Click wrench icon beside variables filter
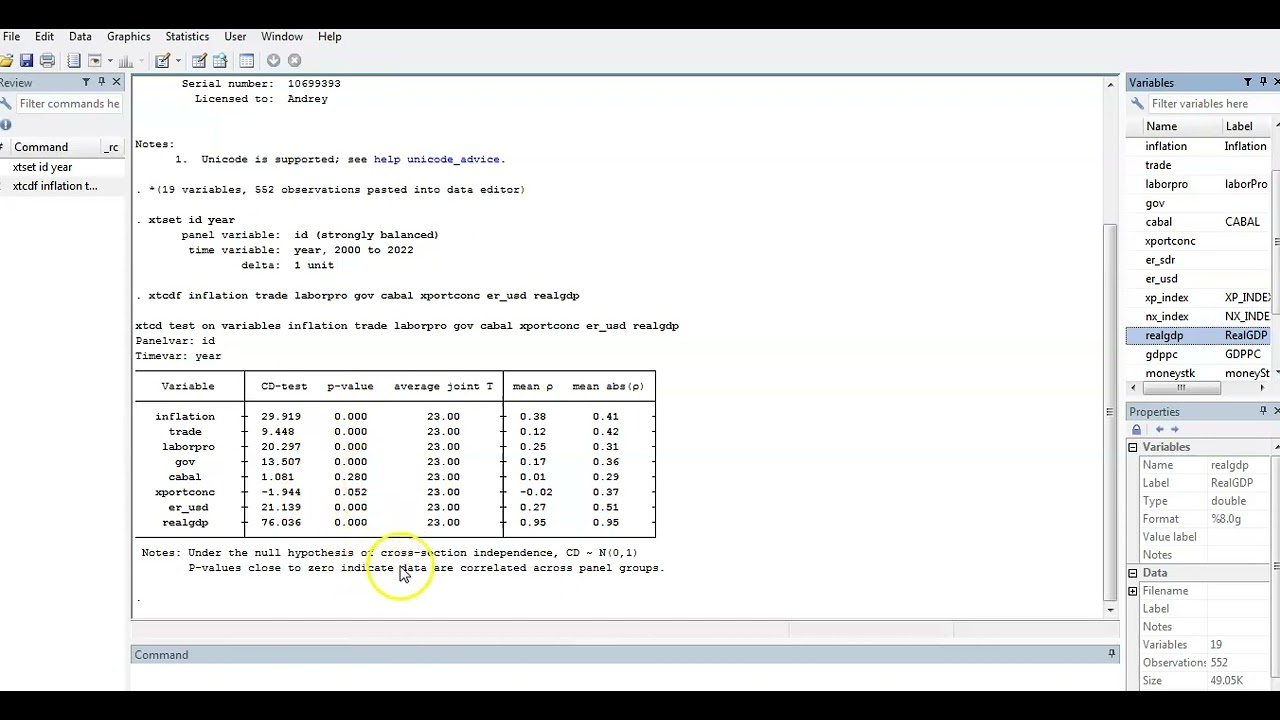Image resolution: width=1280 pixels, height=720 pixels. [x=1137, y=104]
